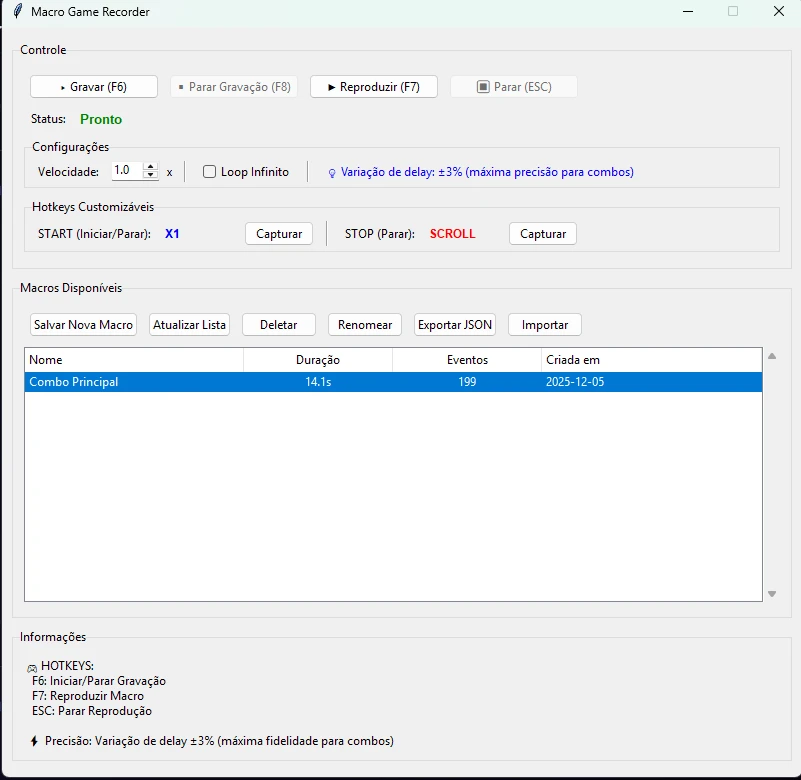Capture a new START hotkey

point(279,234)
